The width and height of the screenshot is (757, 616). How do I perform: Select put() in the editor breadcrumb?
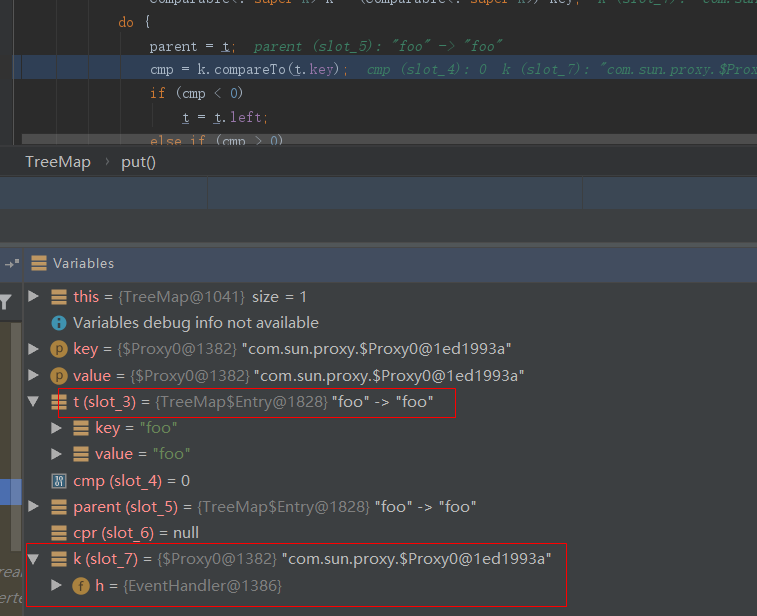click(x=138, y=162)
